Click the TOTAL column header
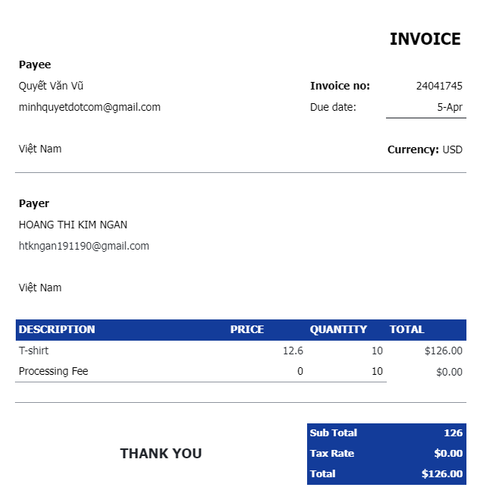Screen dimensions: 489x500 pyautogui.click(x=407, y=329)
